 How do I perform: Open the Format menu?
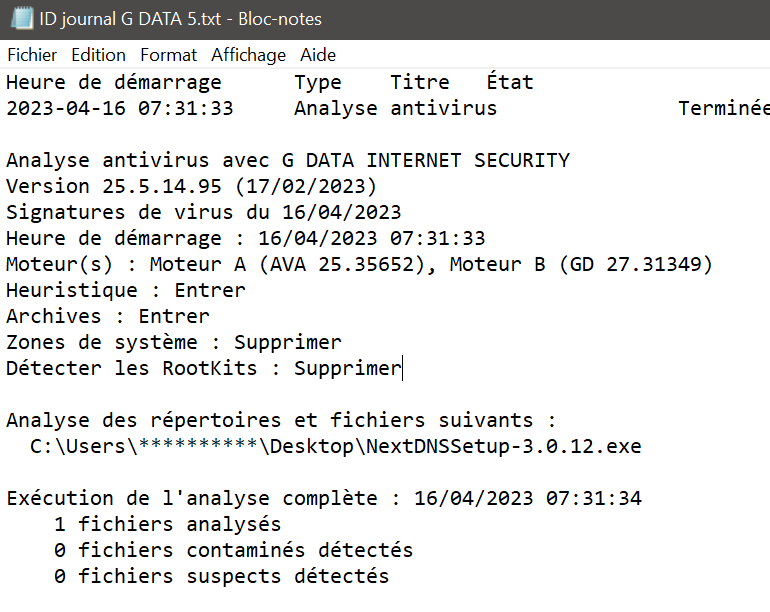tap(168, 55)
